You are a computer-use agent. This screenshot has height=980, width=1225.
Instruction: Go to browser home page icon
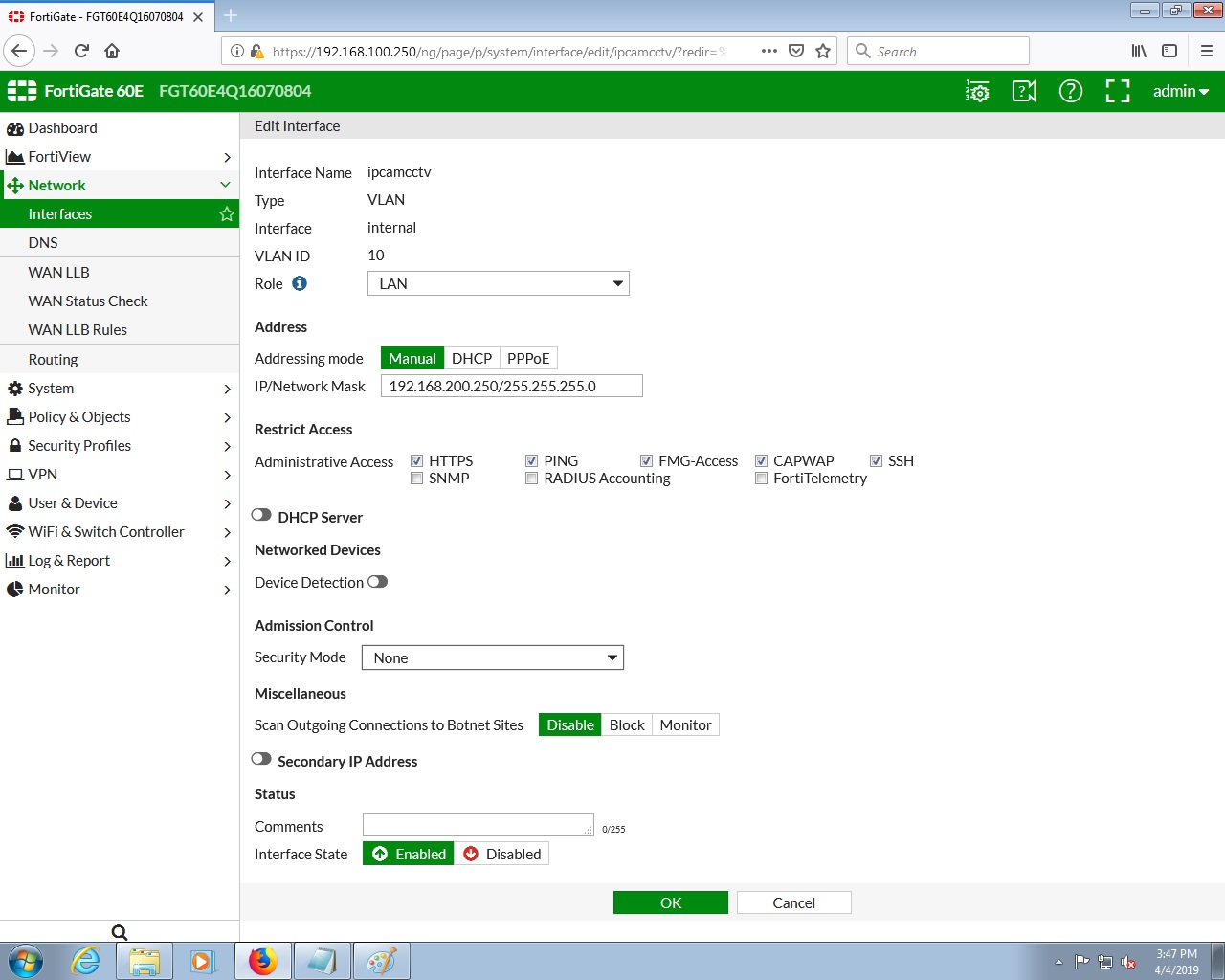click(112, 51)
